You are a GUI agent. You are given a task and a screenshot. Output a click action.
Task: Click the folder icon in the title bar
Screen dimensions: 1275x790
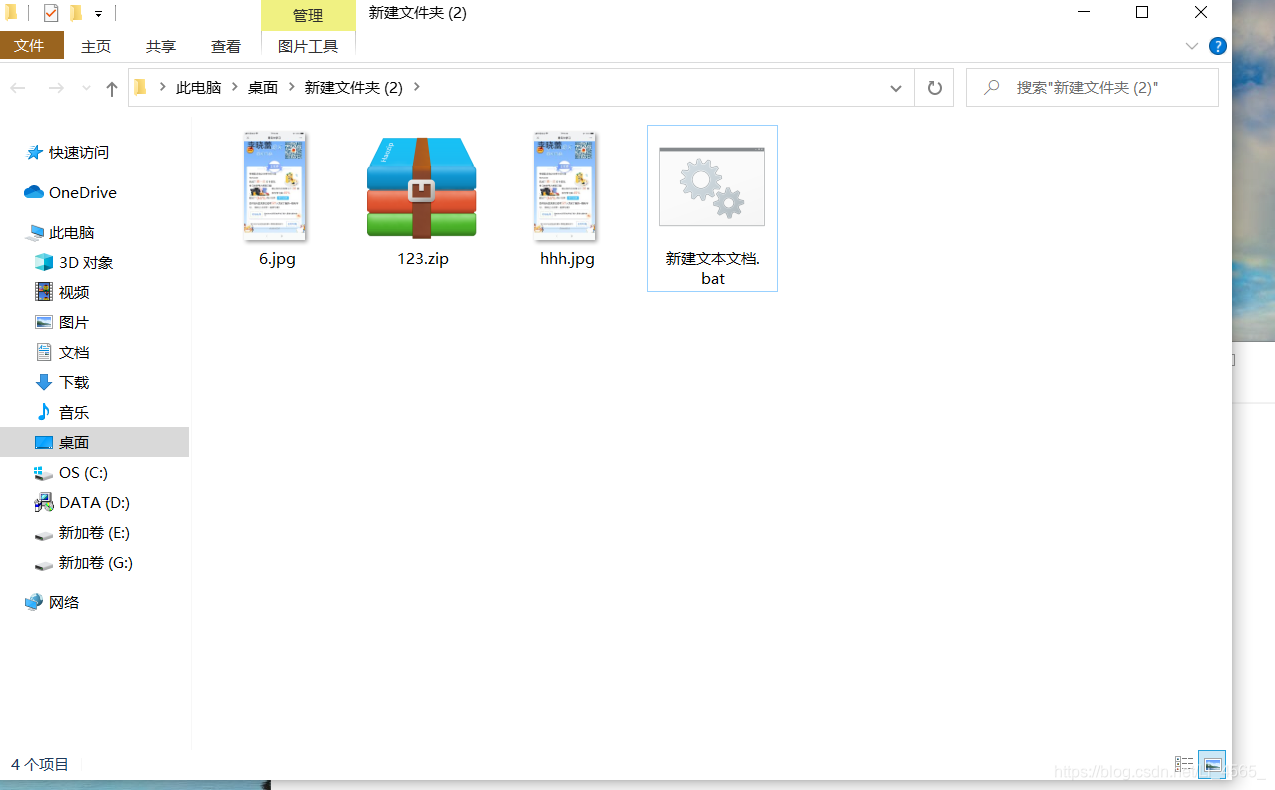point(11,13)
